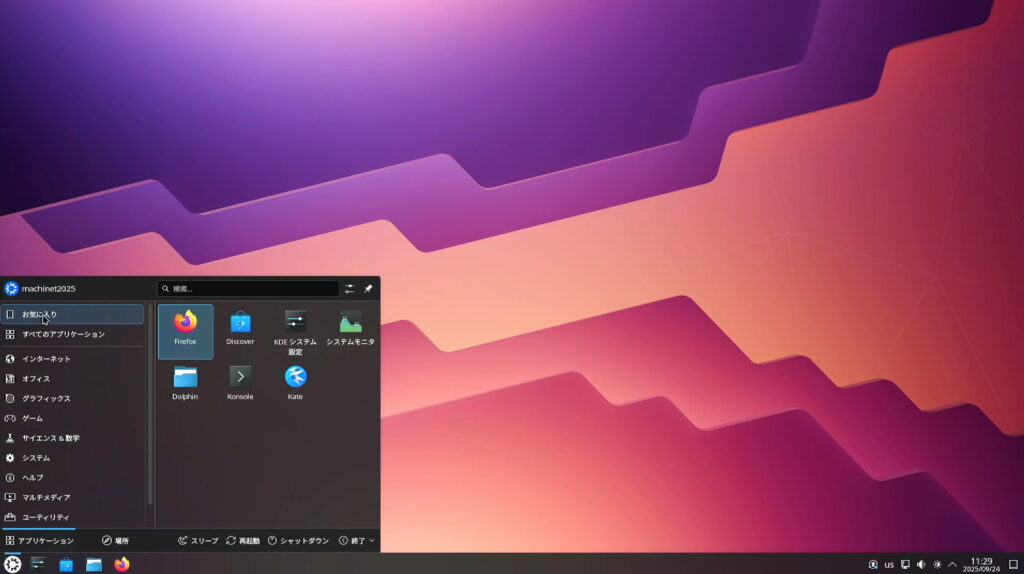Toggle US keyboard layout indicator in tray
Viewport: 1024px width, 574px height.
[x=889, y=565]
